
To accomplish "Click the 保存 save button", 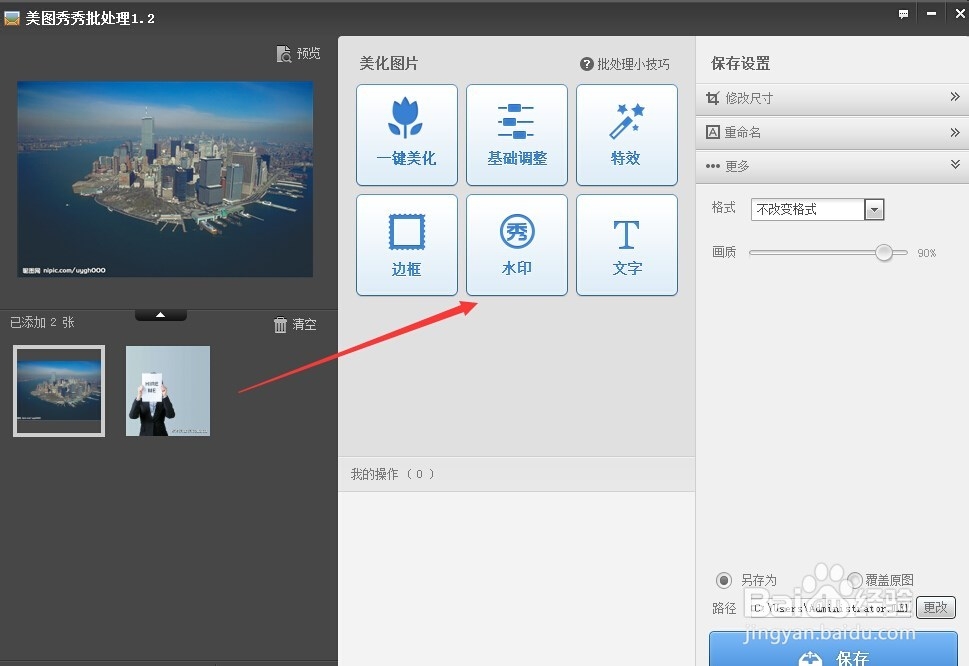I will coord(838,653).
